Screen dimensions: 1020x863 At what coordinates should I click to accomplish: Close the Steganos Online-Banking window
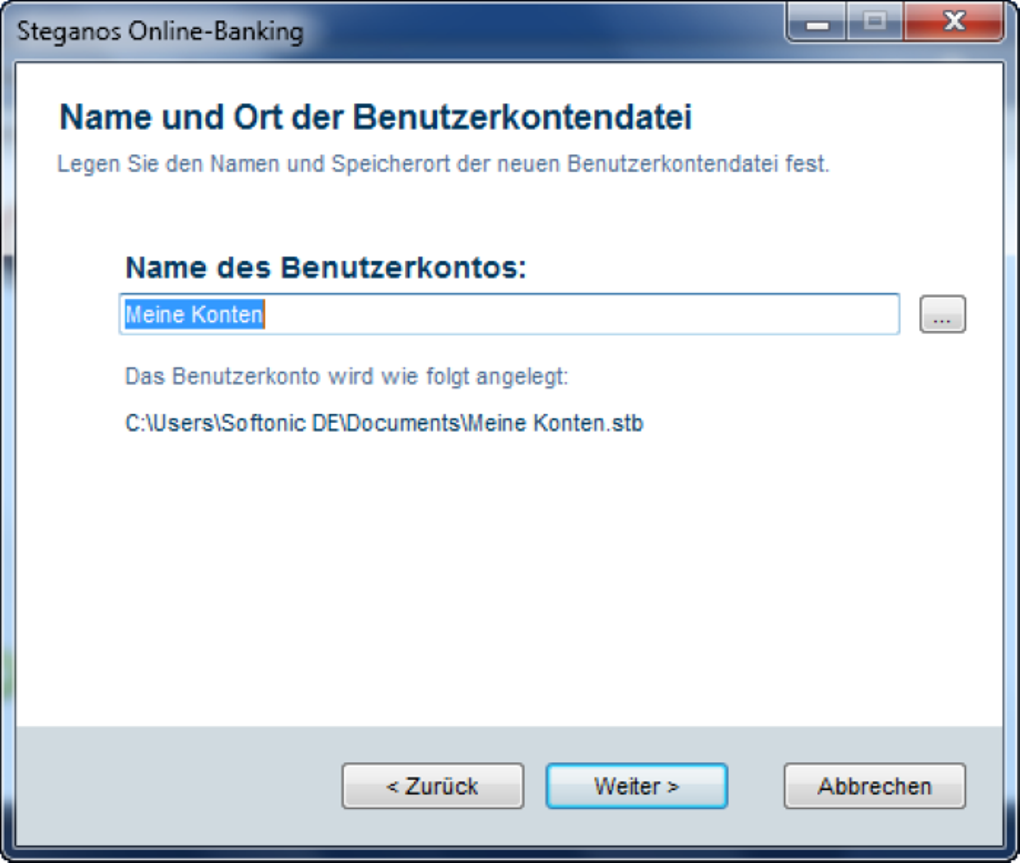point(954,22)
